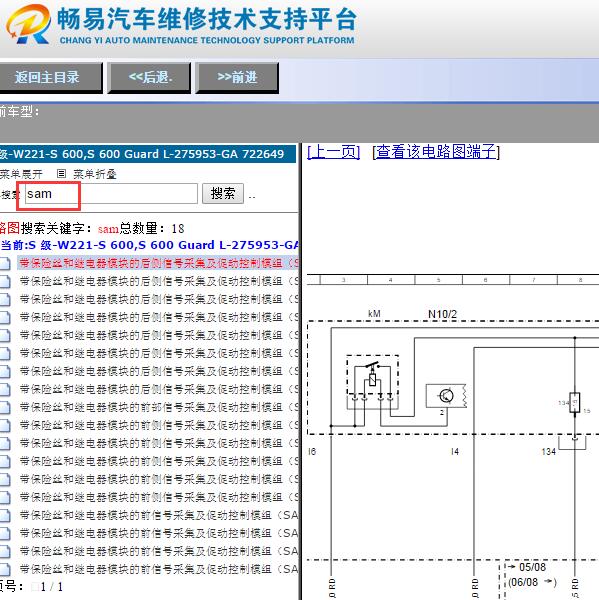
Task: Click the 当前:S 级-W221-S 600 line
Action: click(149, 245)
